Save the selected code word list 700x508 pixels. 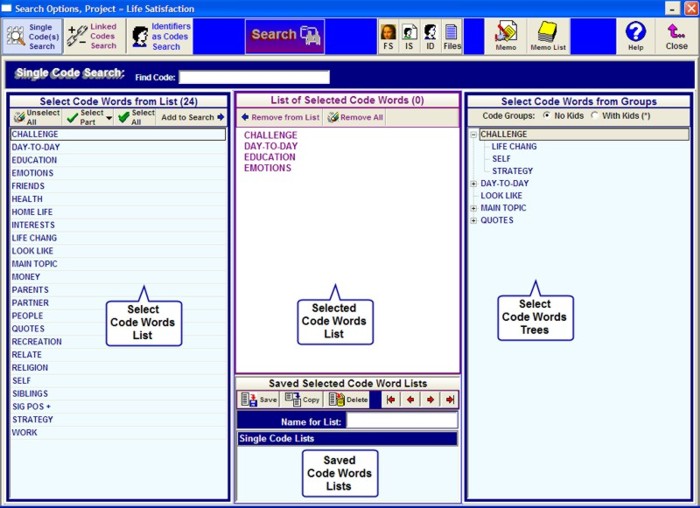point(259,399)
